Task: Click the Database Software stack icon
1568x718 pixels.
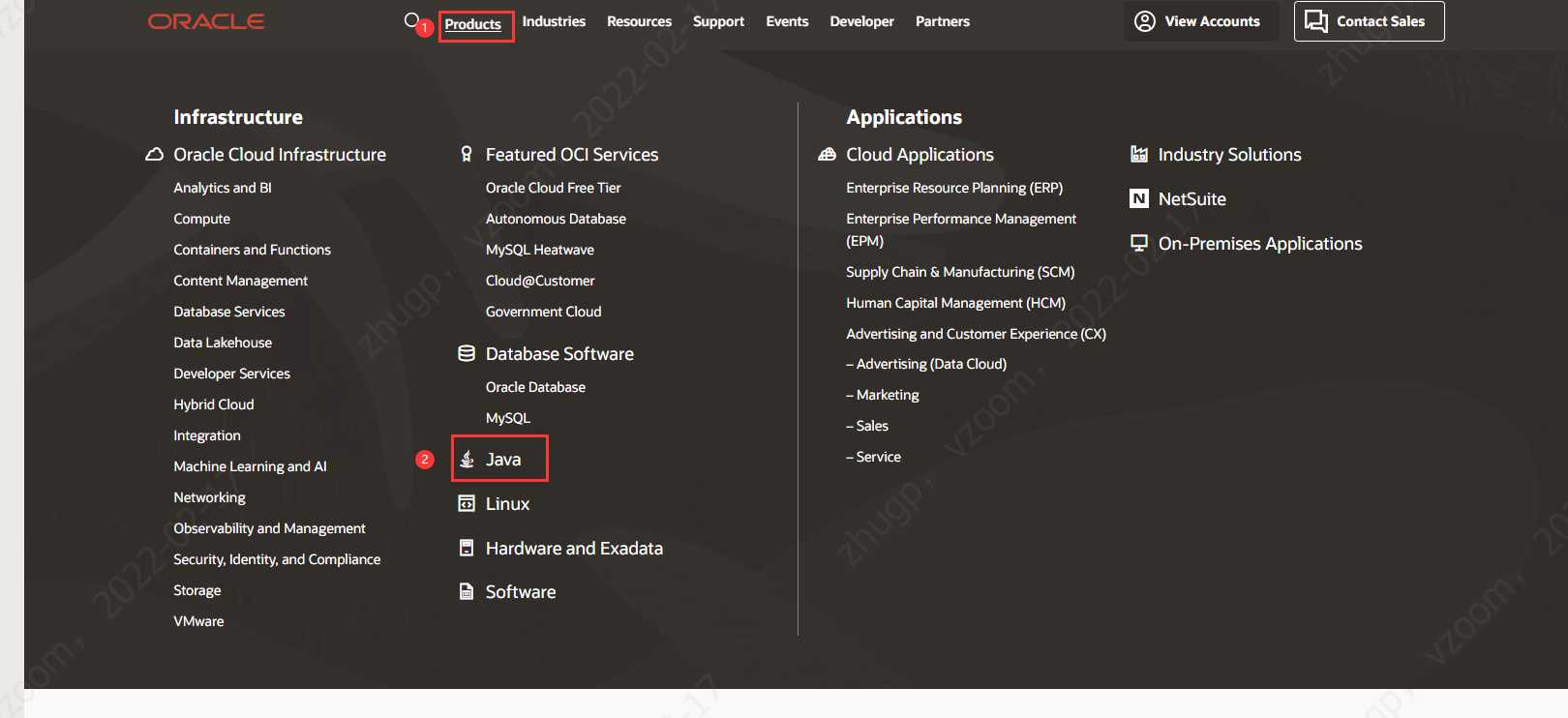Action: (467, 354)
